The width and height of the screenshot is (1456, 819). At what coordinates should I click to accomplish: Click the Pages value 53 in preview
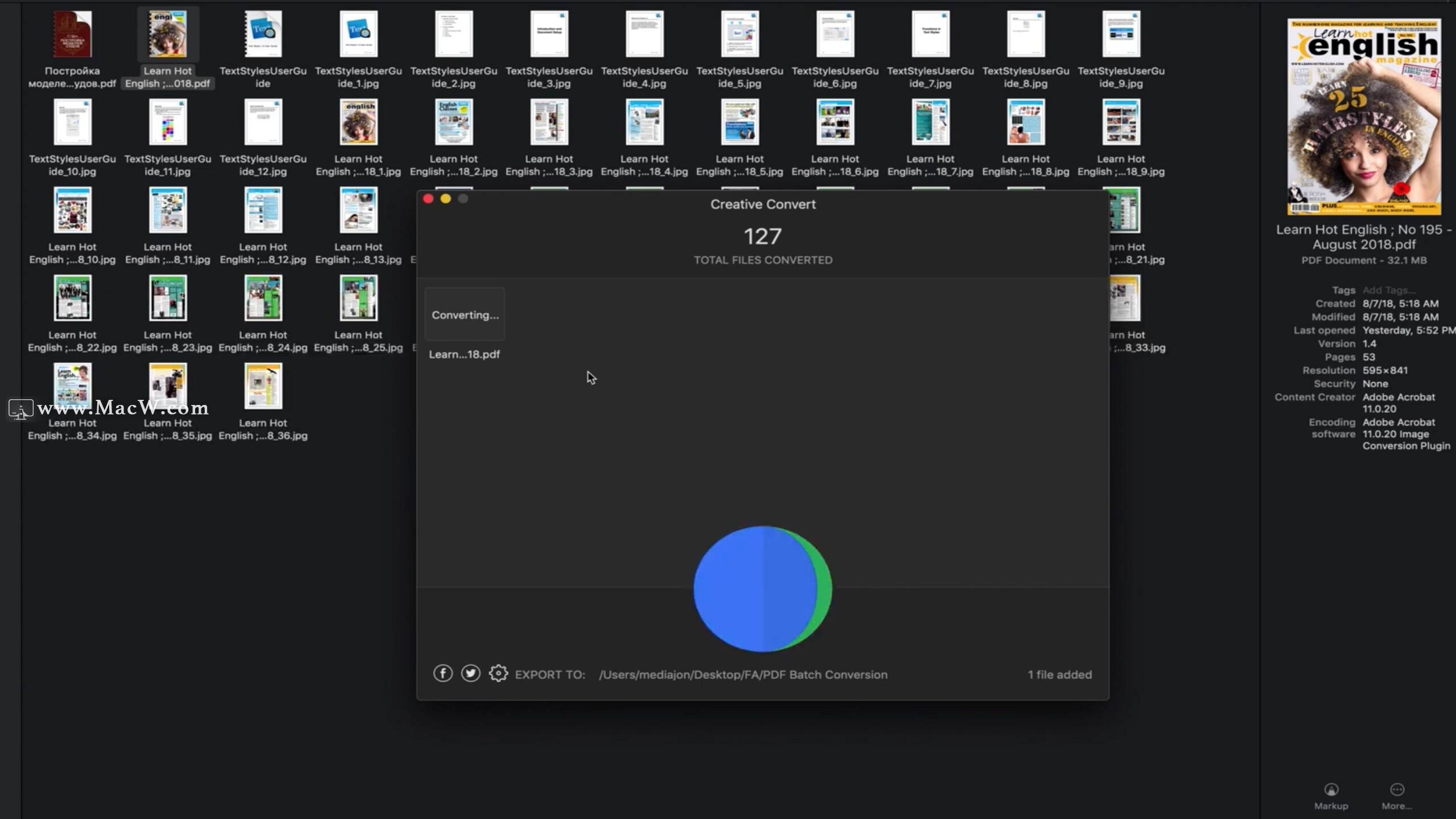click(1368, 357)
